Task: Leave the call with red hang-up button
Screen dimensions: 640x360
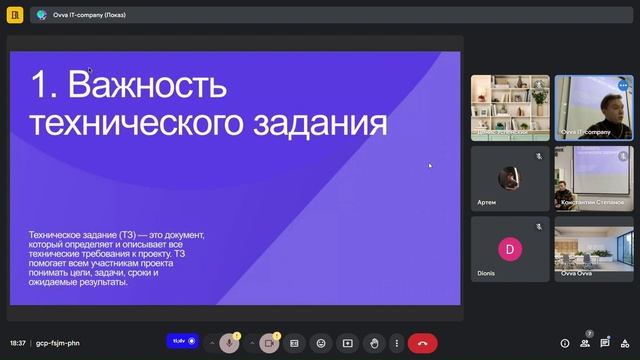Action: coord(422,343)
